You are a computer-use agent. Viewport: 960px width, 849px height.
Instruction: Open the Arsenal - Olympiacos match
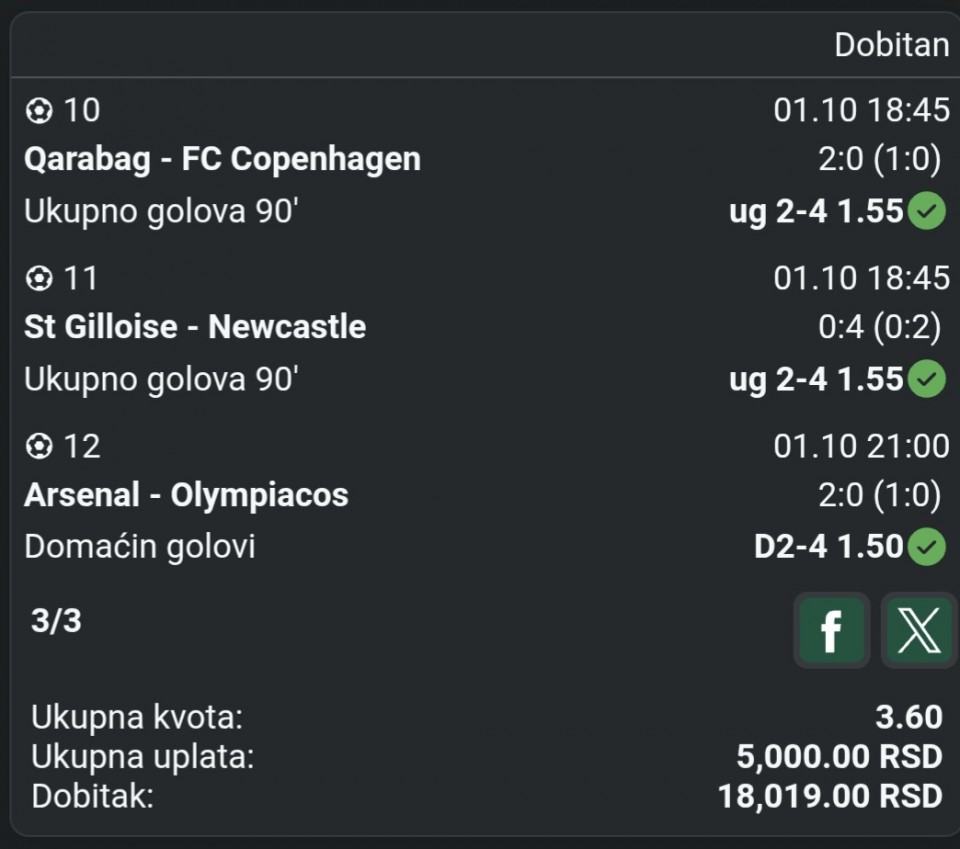click(x=186, y=495)
